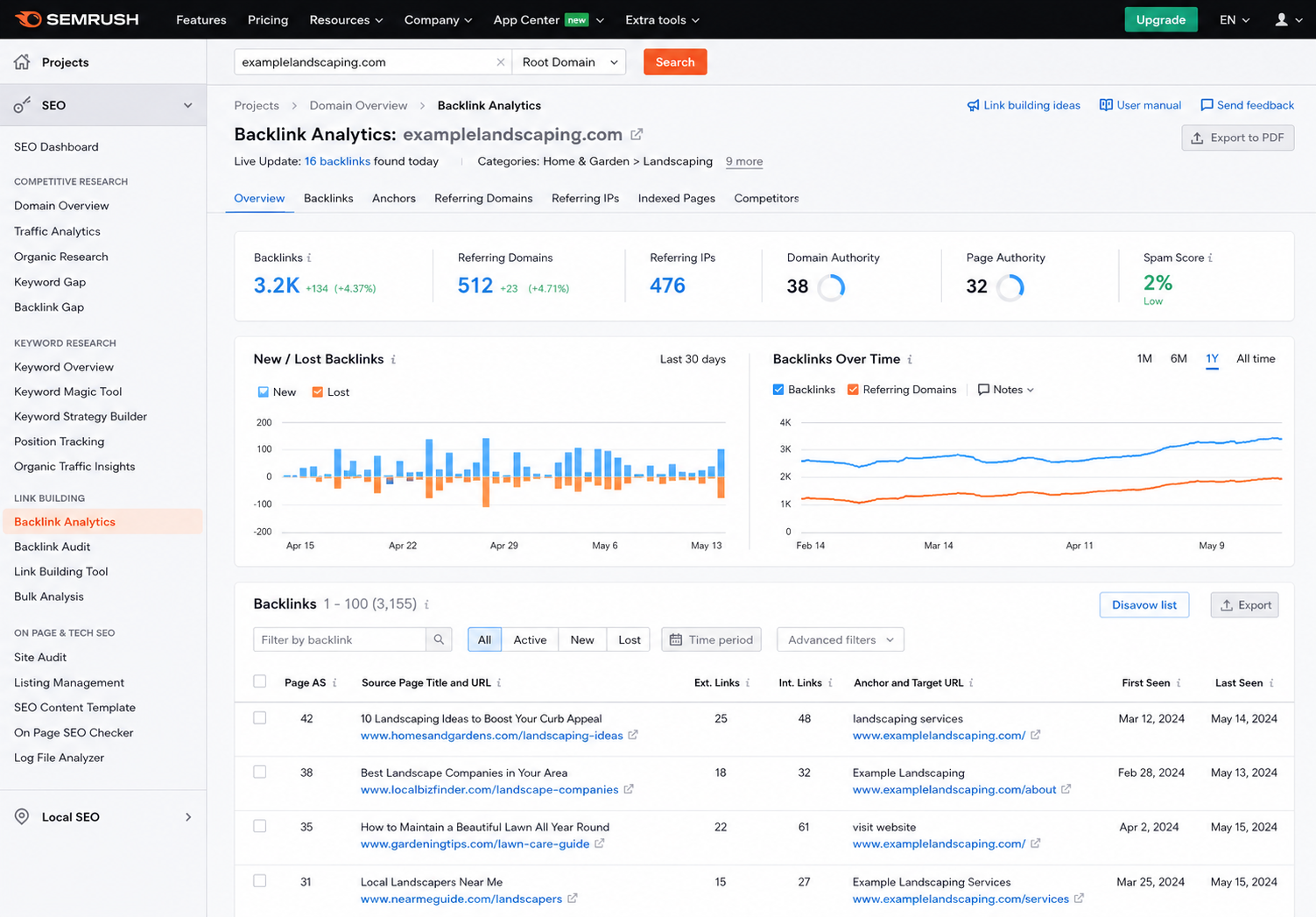The height and width of the screenshot is (917, 1316).
Task: Open external icon for localbizfinder.com source URL
Action: [x=628, y=789]
